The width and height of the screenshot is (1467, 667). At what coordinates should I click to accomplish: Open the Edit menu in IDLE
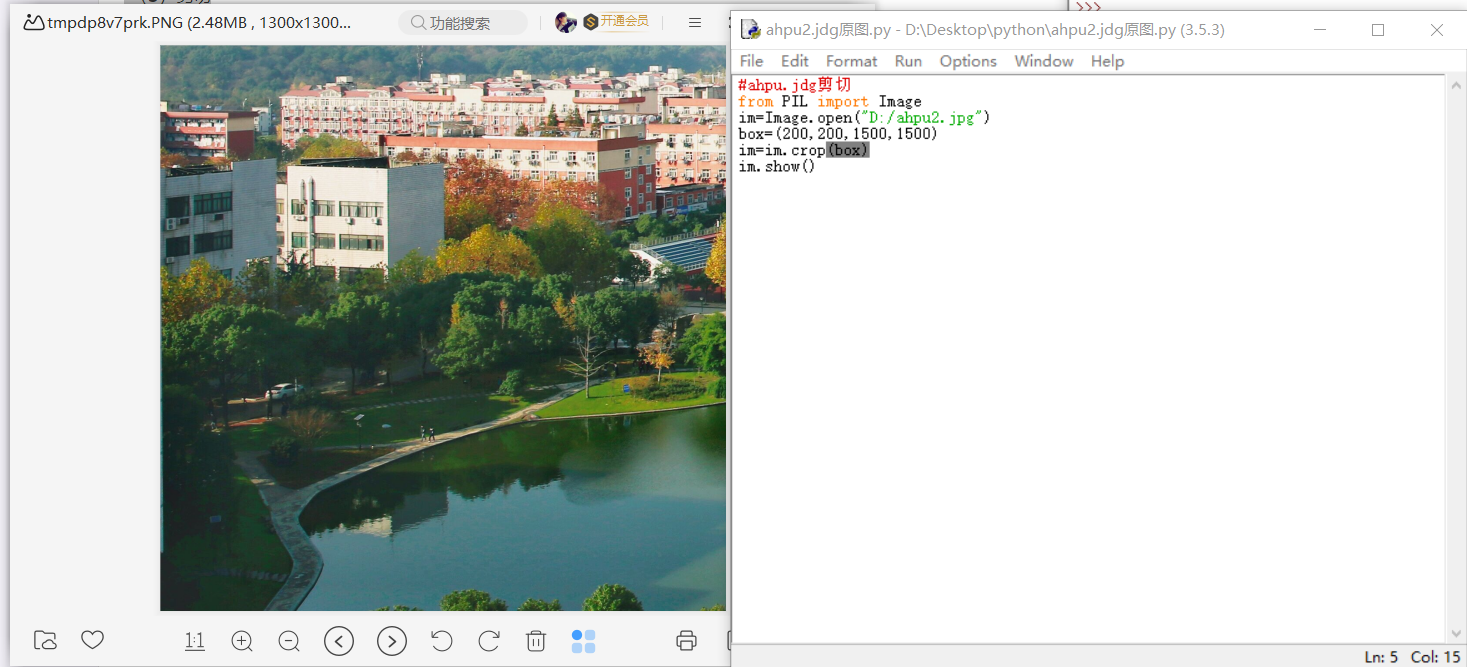tap(795, 61)
